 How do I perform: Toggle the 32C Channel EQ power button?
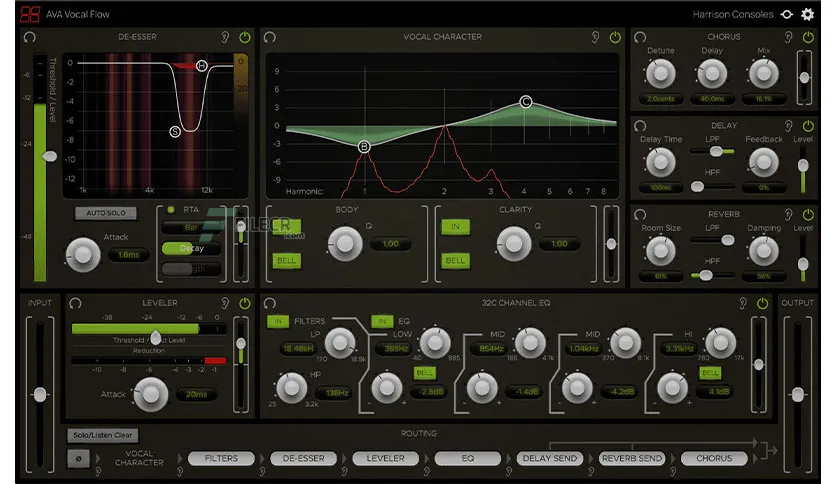[762, 303]
